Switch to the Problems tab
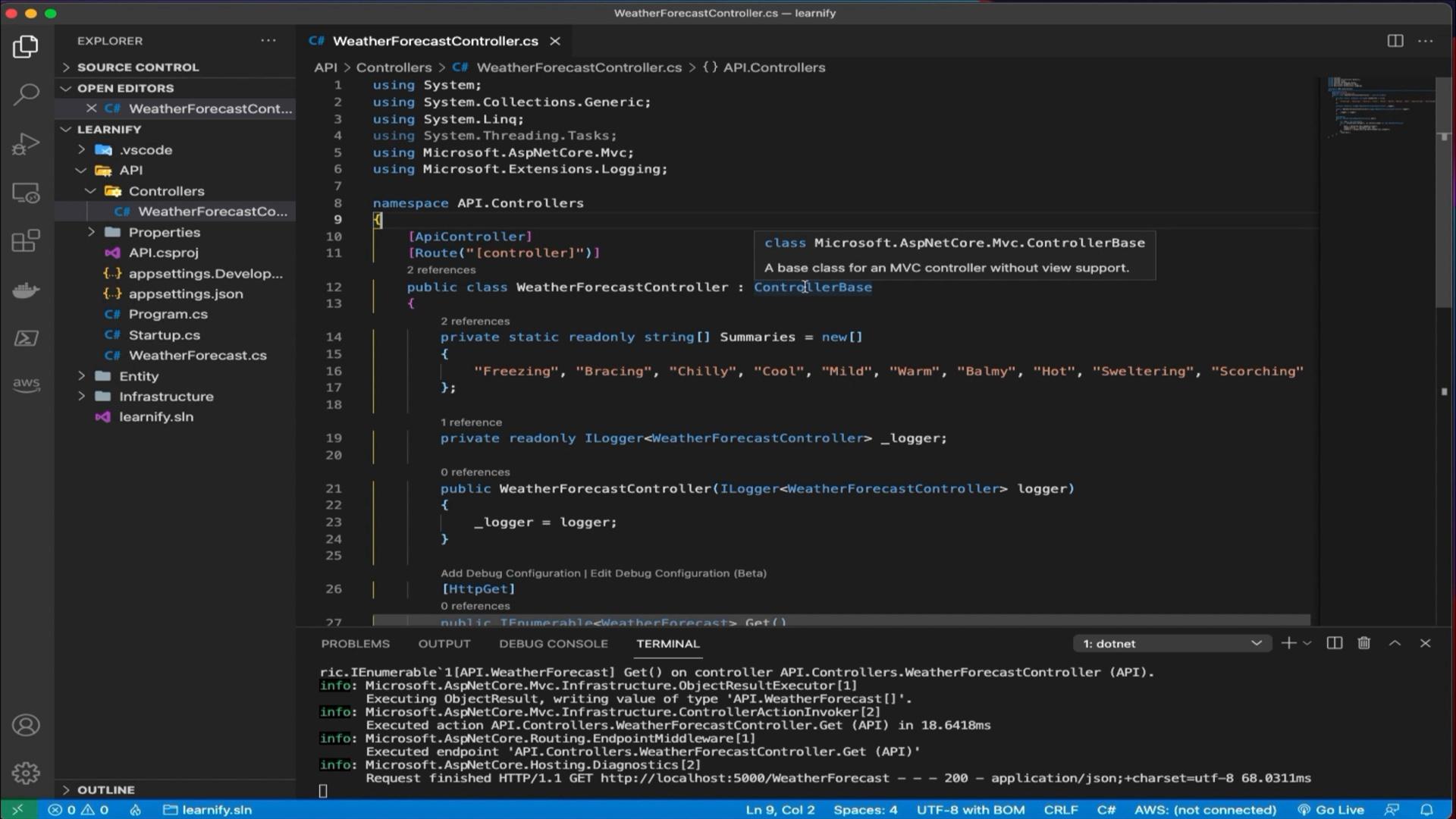The width and height of the screenshot is (1456, 819). click(x=355, y=643)
